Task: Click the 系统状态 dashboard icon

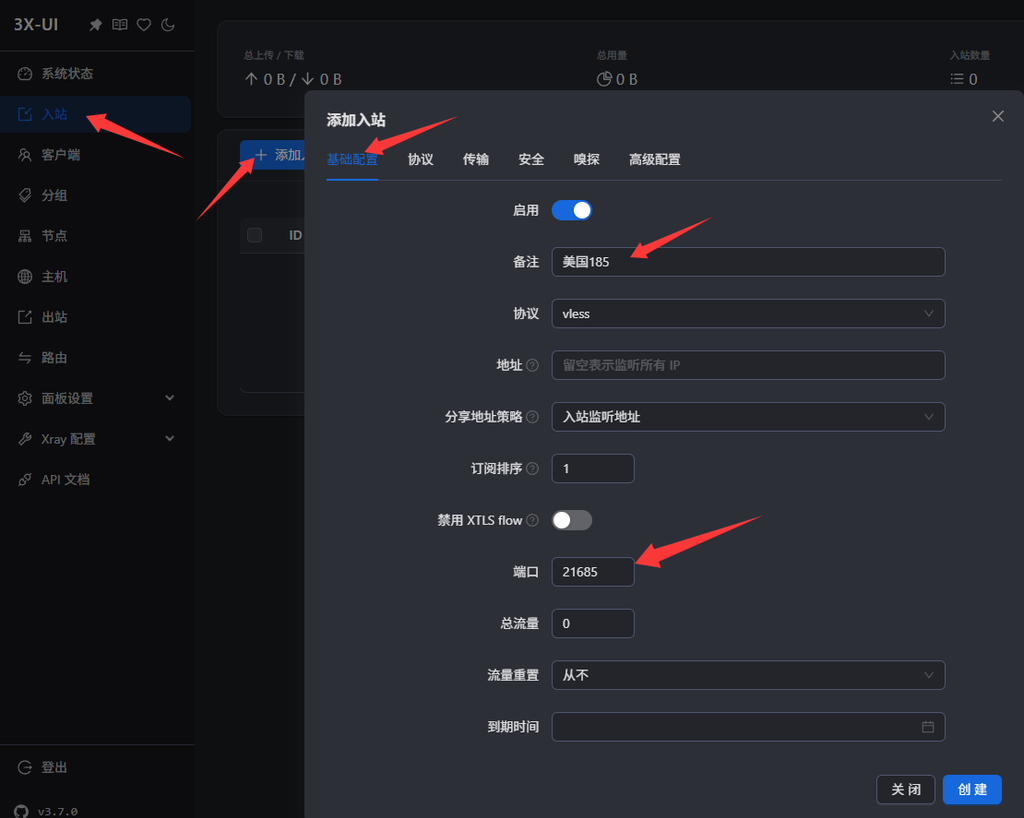Action: click(x=25, y=74)
